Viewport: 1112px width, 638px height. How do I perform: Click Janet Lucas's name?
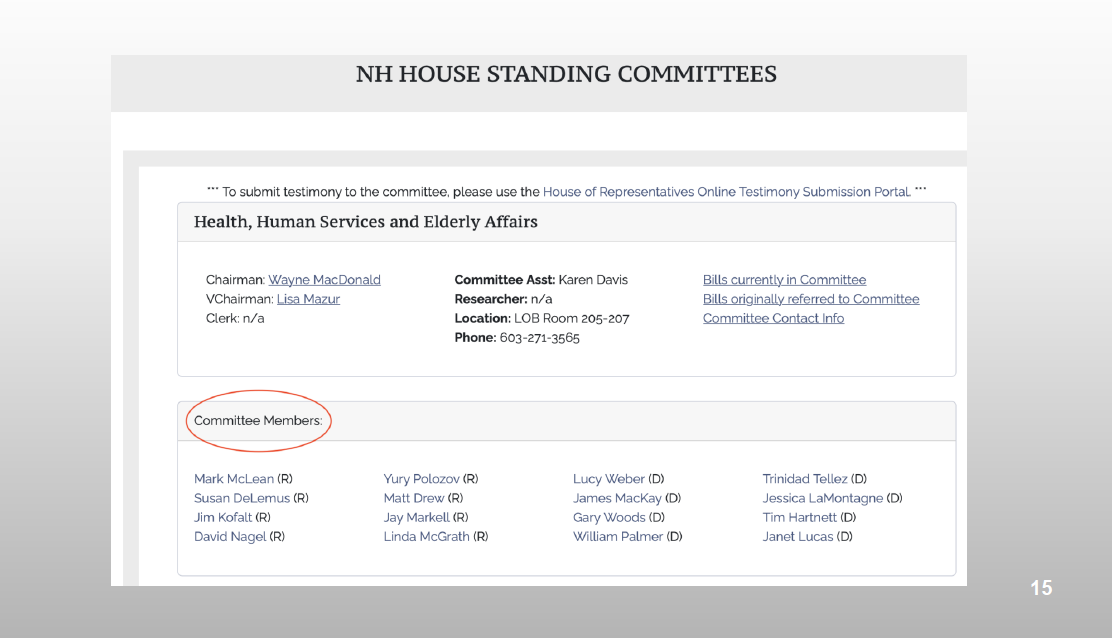(x=798, y=537)
